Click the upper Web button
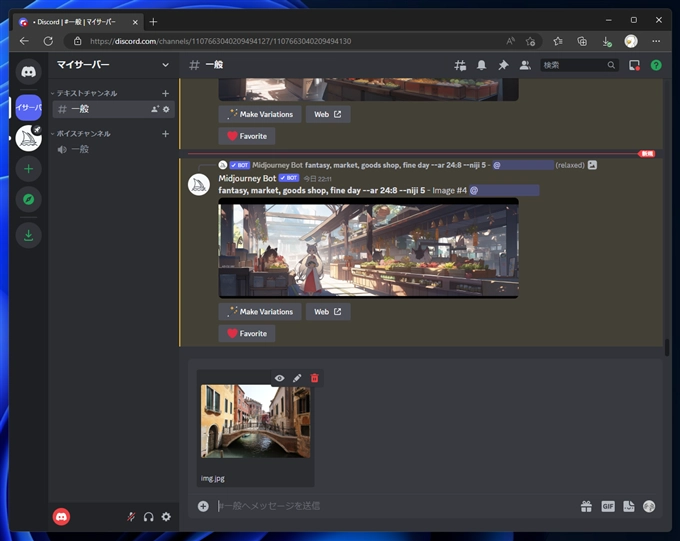 tap(328, 115)
